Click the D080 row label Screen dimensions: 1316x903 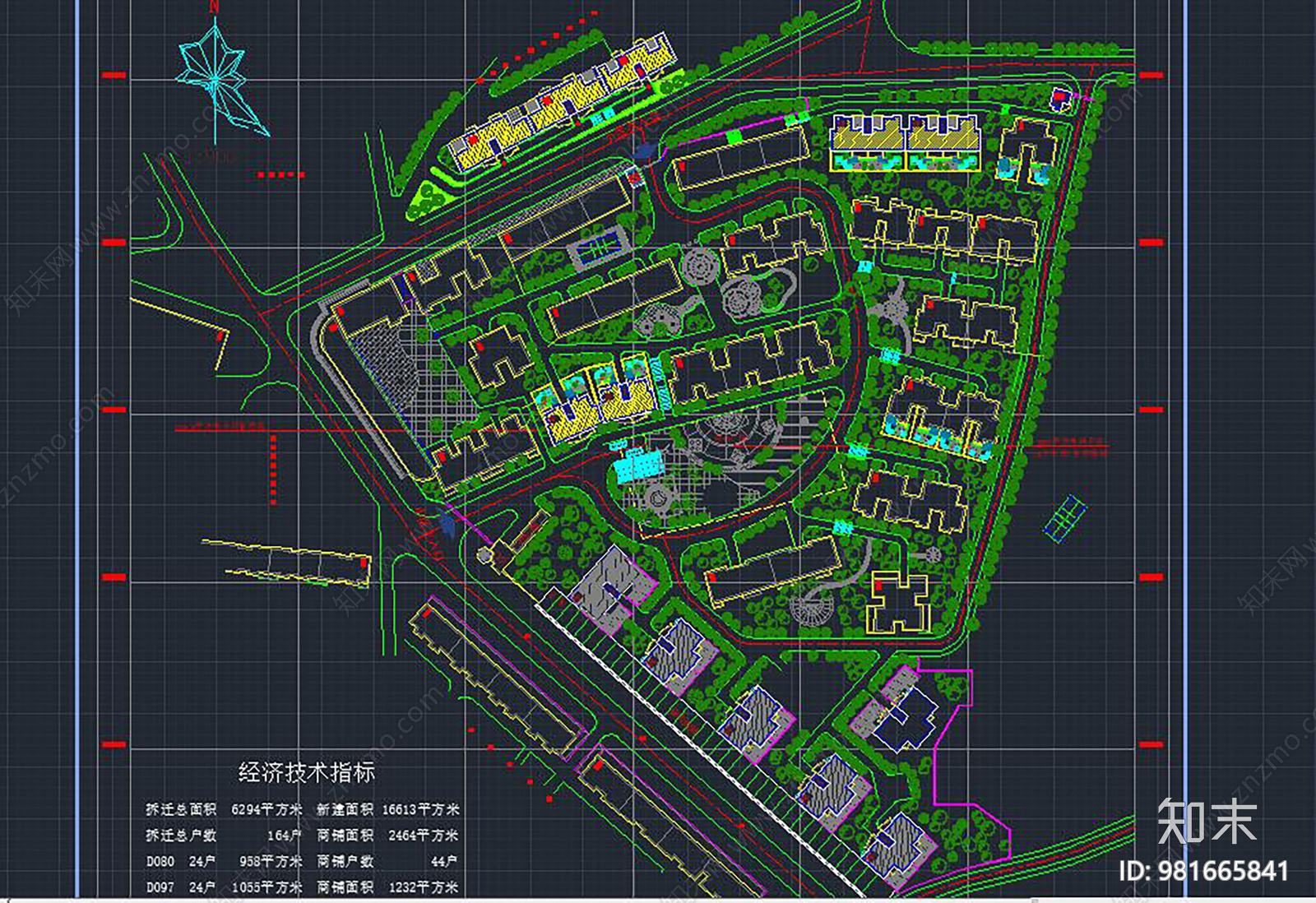(160, 861)
